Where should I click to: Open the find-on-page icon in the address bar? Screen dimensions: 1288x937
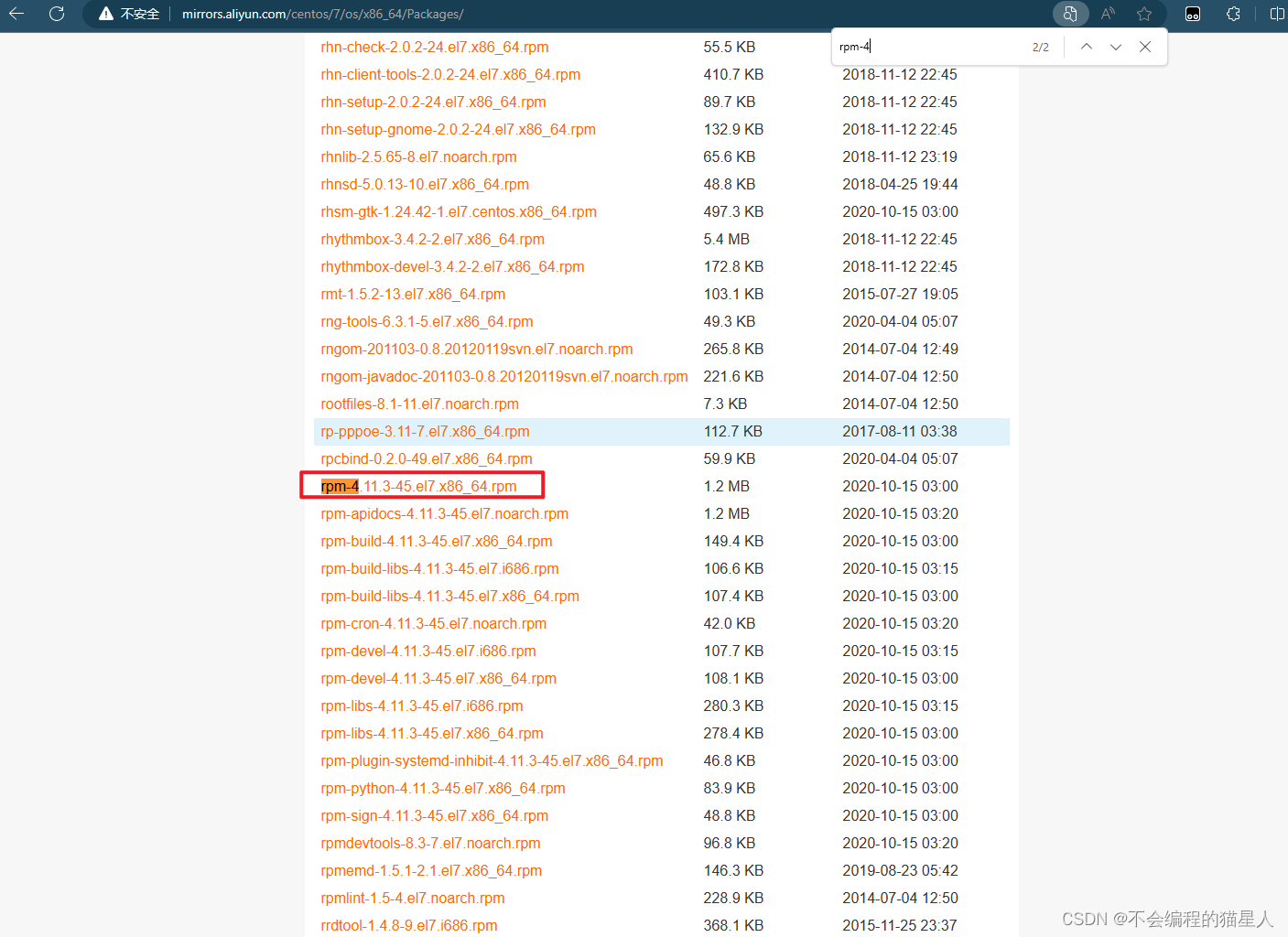pos(1070,14)
